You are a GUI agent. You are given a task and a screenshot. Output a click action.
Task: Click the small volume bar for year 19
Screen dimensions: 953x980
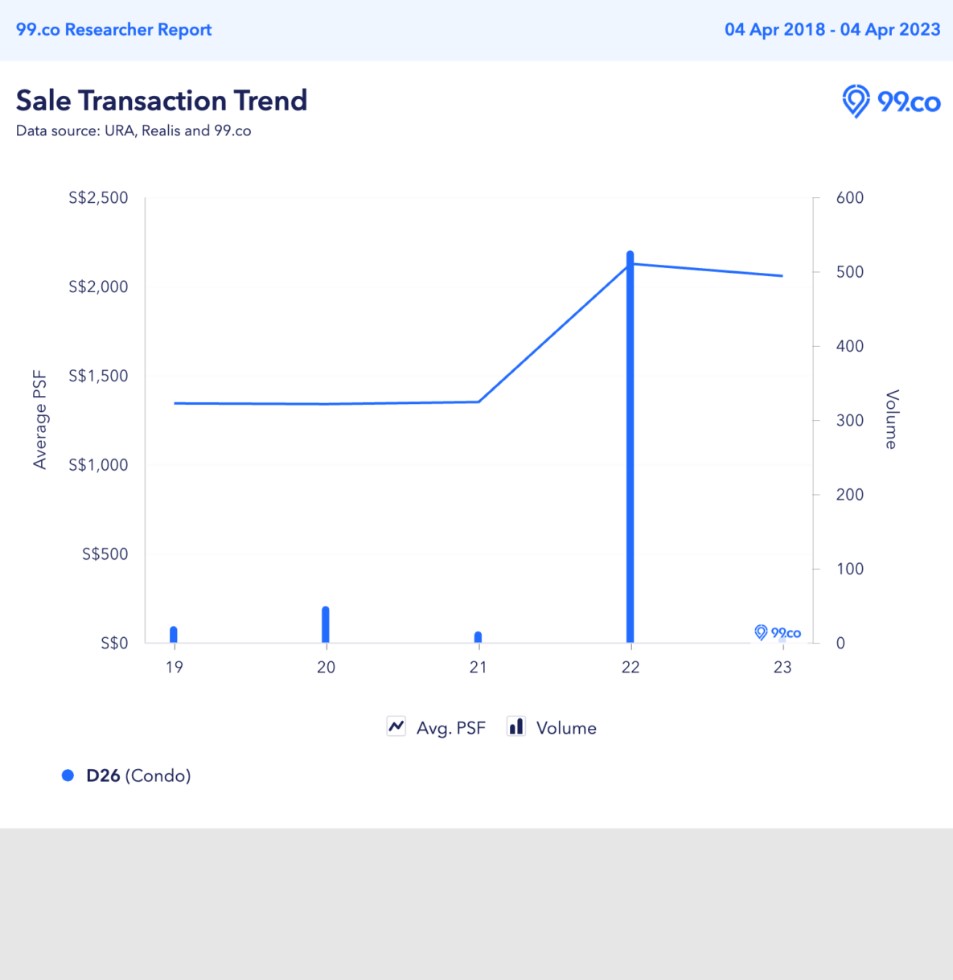coord(173,635)
